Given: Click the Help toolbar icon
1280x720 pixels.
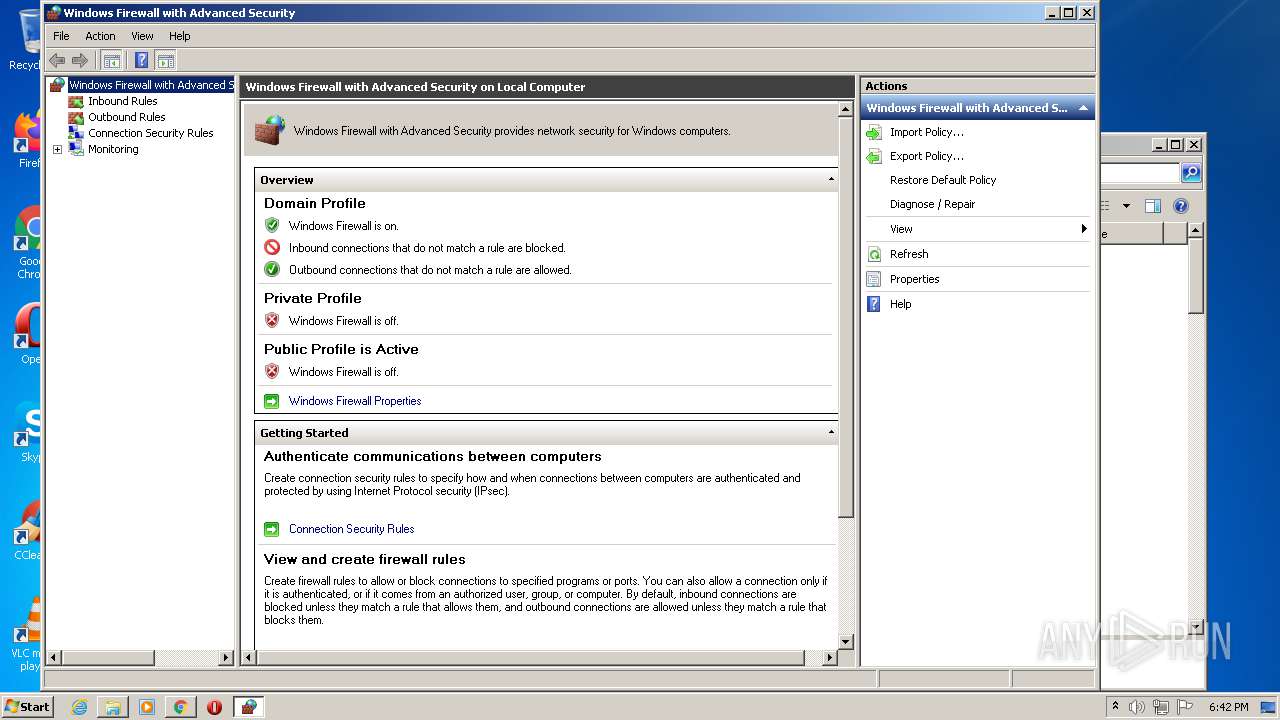Looking at the screenshot, I should [x=141, y=60].
